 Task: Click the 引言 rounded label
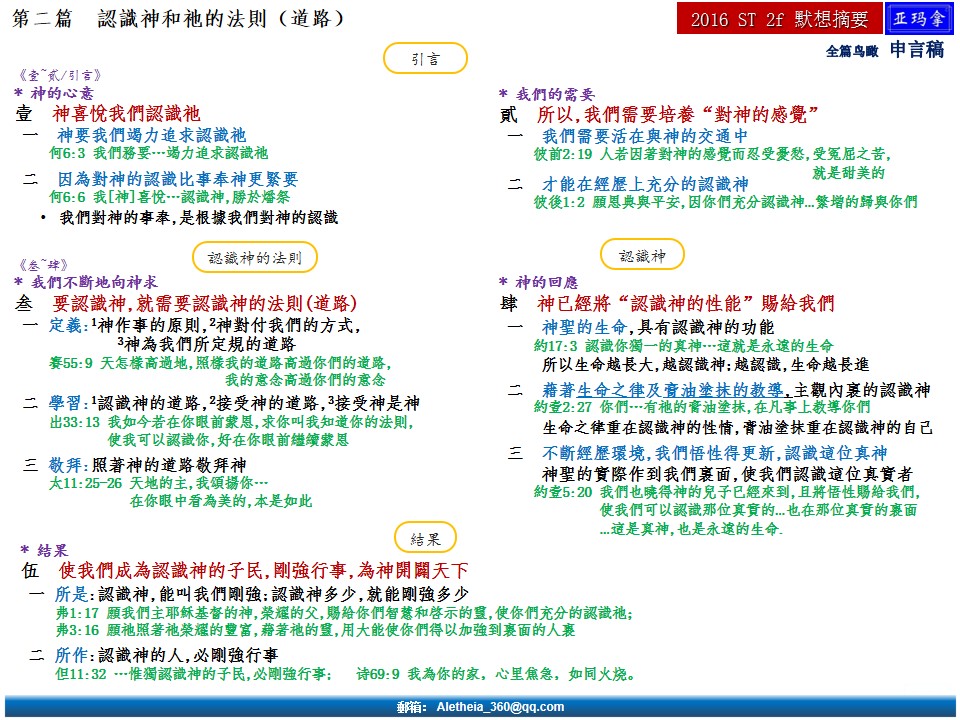point(425,59)
